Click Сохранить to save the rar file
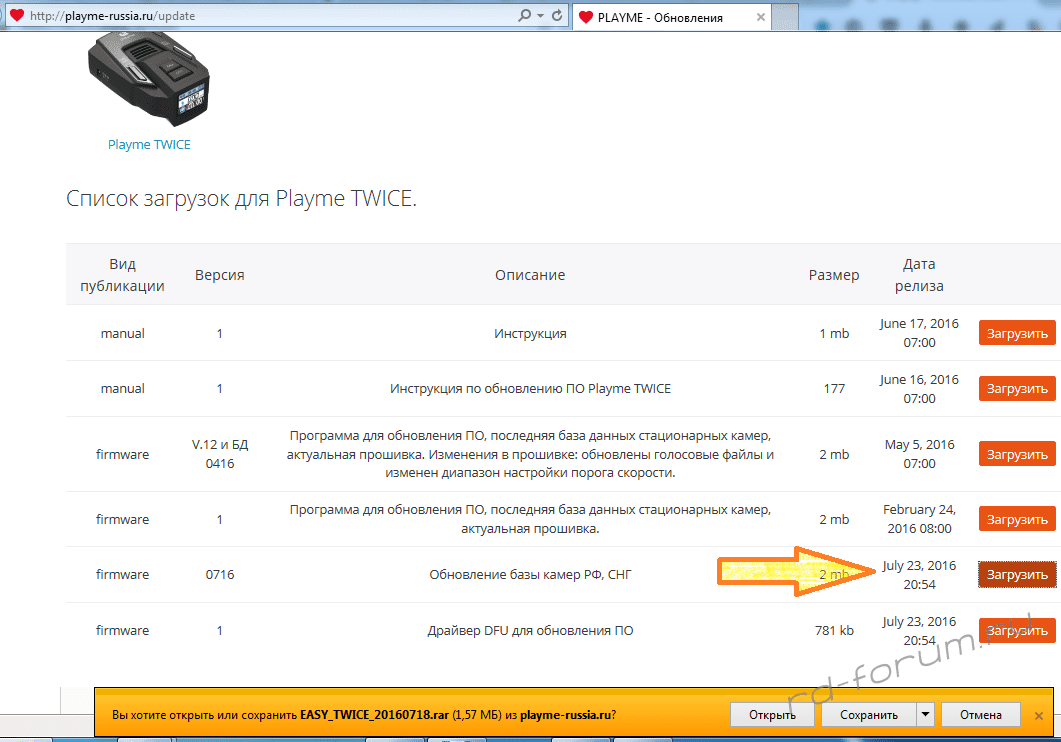 coord(867,715)
